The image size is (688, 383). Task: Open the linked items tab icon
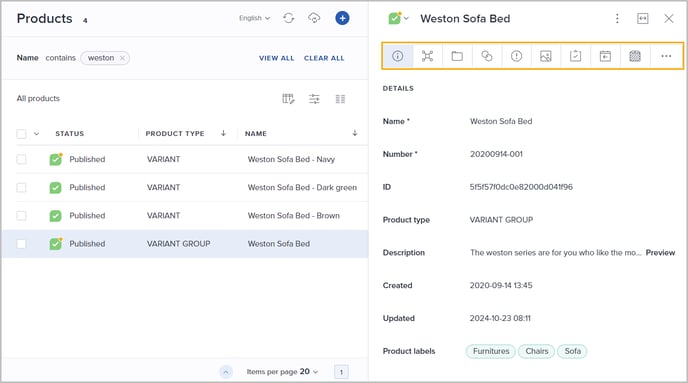(x=487, y=56)
